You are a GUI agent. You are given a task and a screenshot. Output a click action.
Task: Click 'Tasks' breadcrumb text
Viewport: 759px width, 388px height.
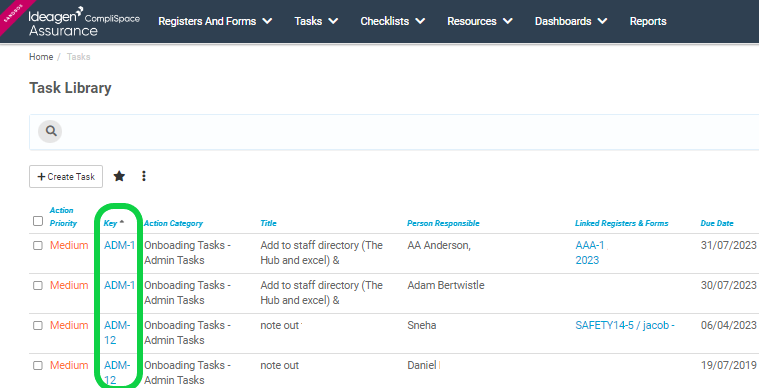78,57
